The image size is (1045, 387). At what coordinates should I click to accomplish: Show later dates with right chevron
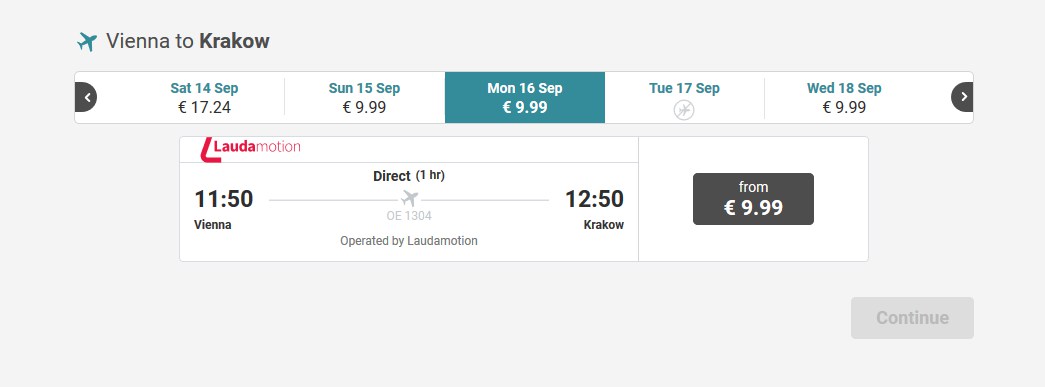click(x=962, y=97)
